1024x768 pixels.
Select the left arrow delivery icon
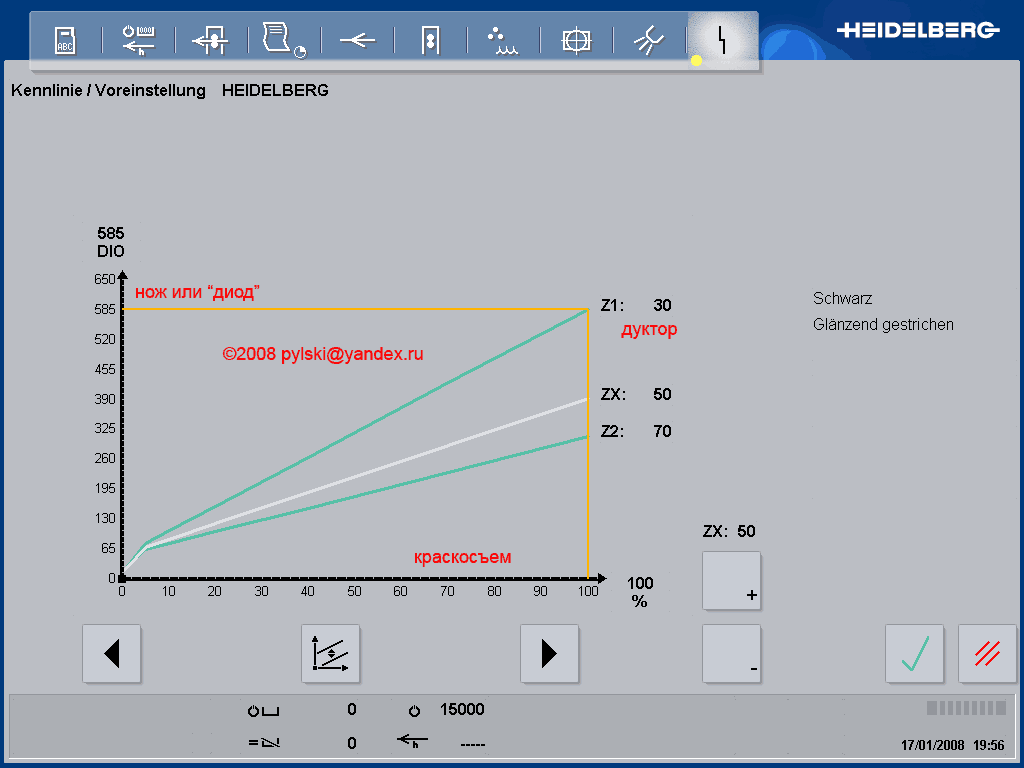click(357, 40)
